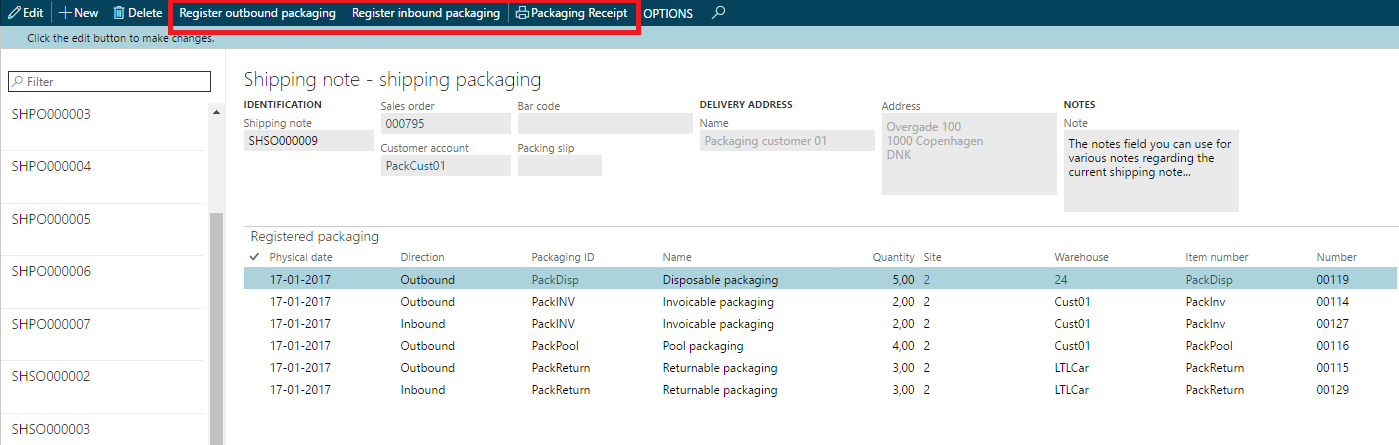Click warehouse 24 link in first row

point(1061,280)
